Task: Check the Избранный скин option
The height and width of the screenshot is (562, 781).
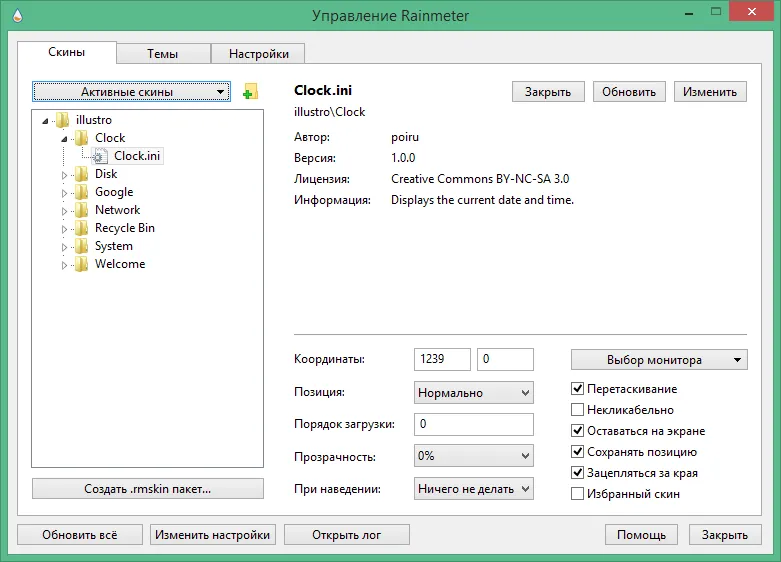Action: pos(577,494)
